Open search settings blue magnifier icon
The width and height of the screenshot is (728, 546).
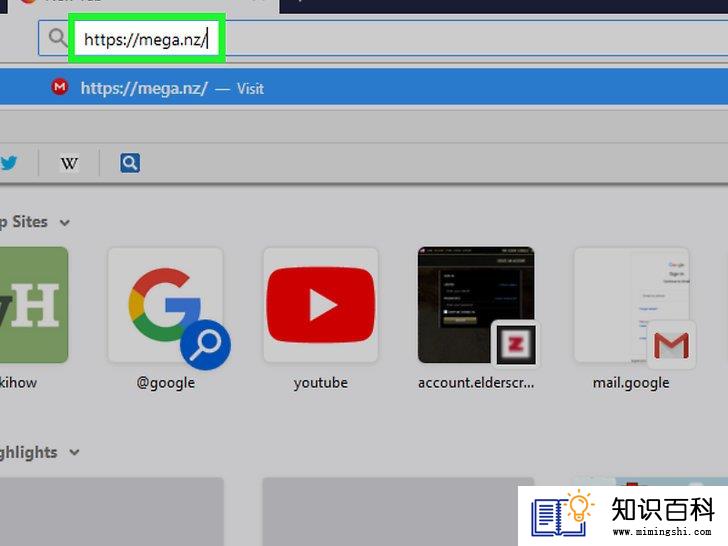[130, 163]
